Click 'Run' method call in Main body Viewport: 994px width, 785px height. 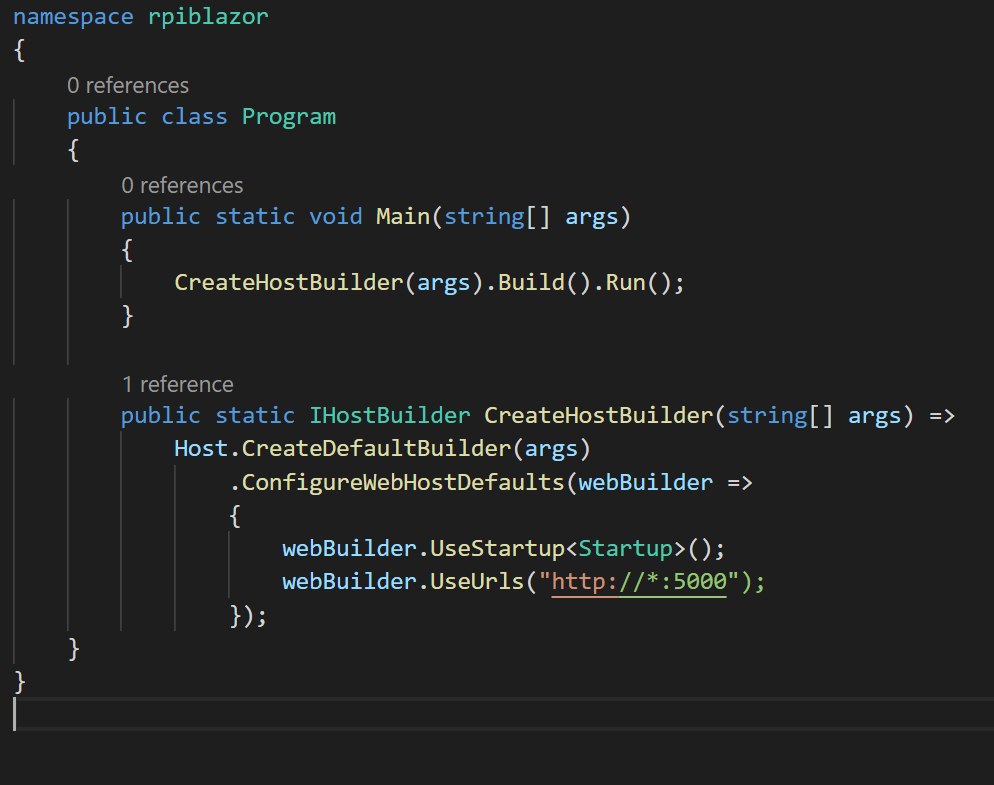(626, 283)
